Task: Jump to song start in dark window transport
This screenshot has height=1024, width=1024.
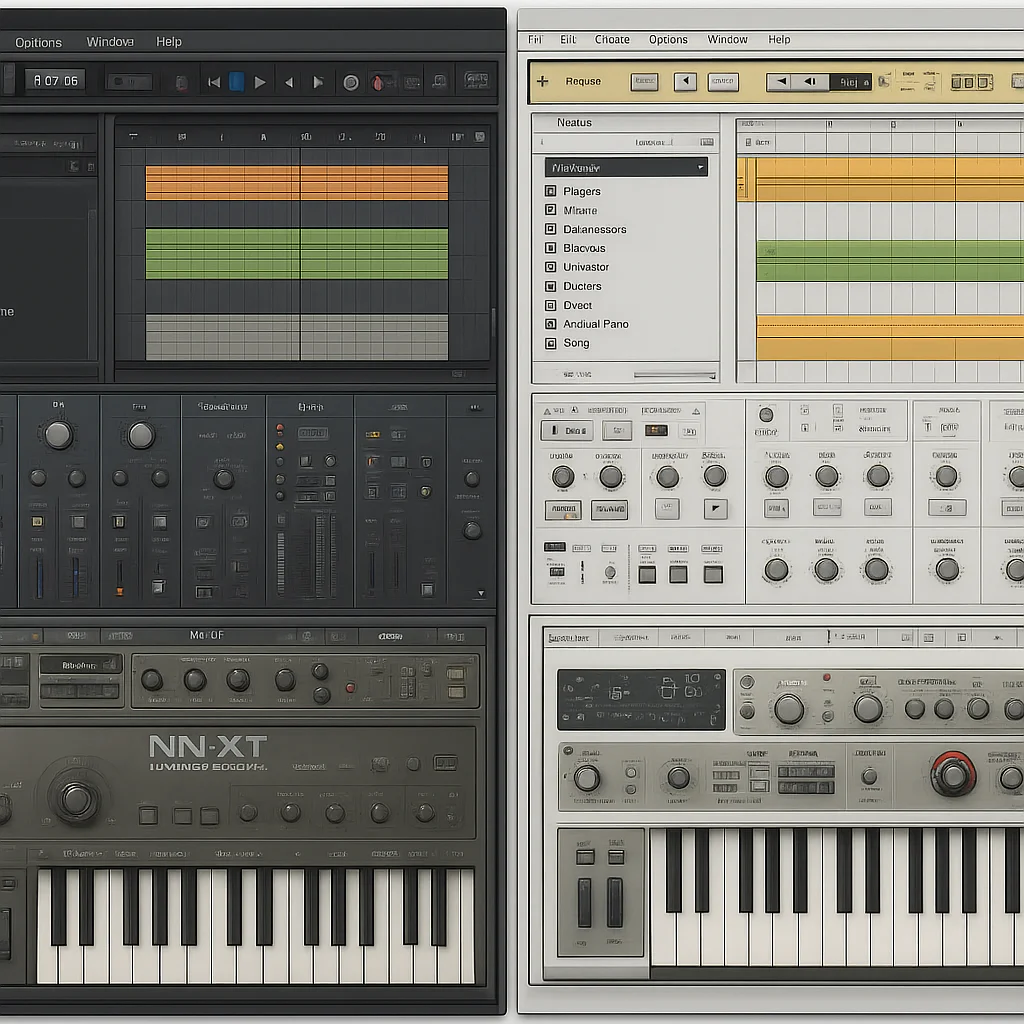Action: [x=214, y=82]
